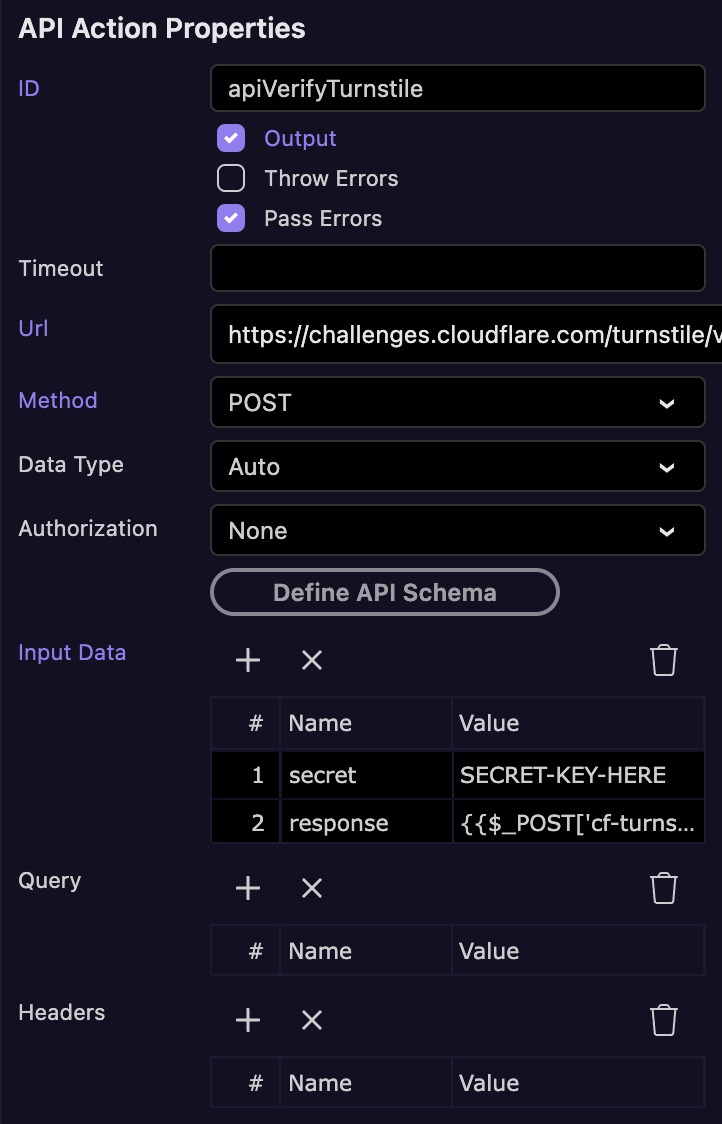
Task: Open the Method dropdown showing POST
Action: tap(457, 403)
